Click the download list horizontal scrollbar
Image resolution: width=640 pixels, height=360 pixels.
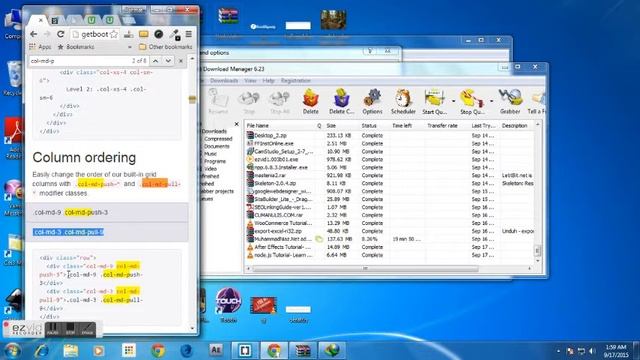point(365,269)
